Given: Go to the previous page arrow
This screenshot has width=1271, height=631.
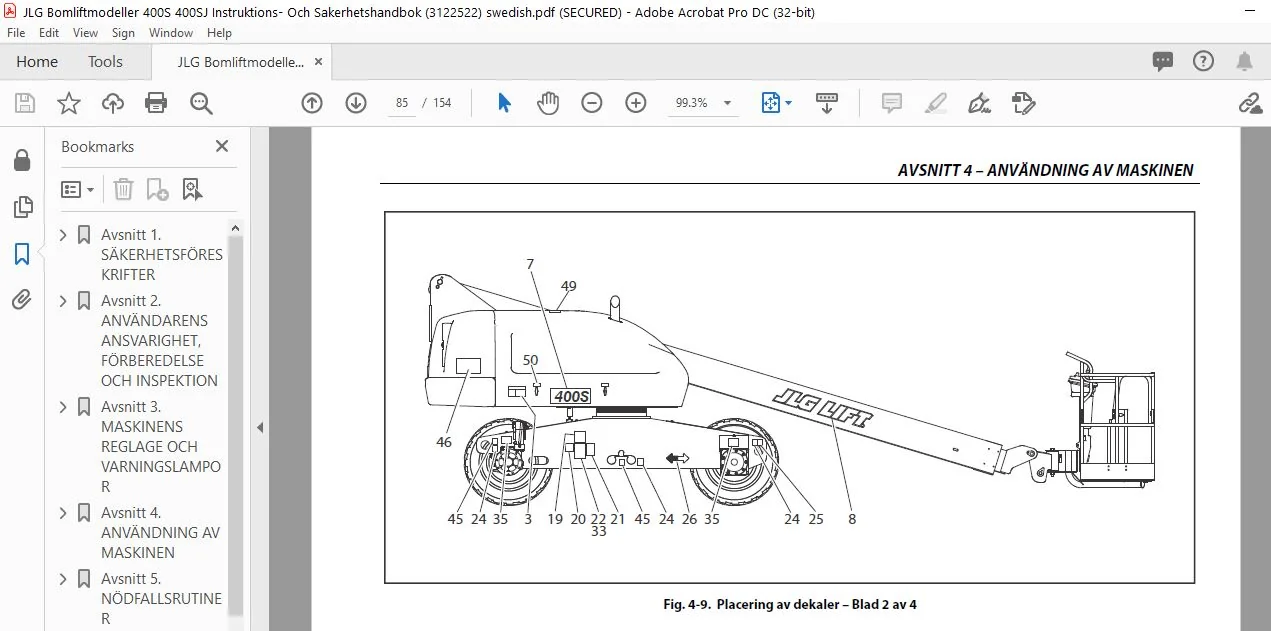Looking at the screenshot, I should click(312, 103).
